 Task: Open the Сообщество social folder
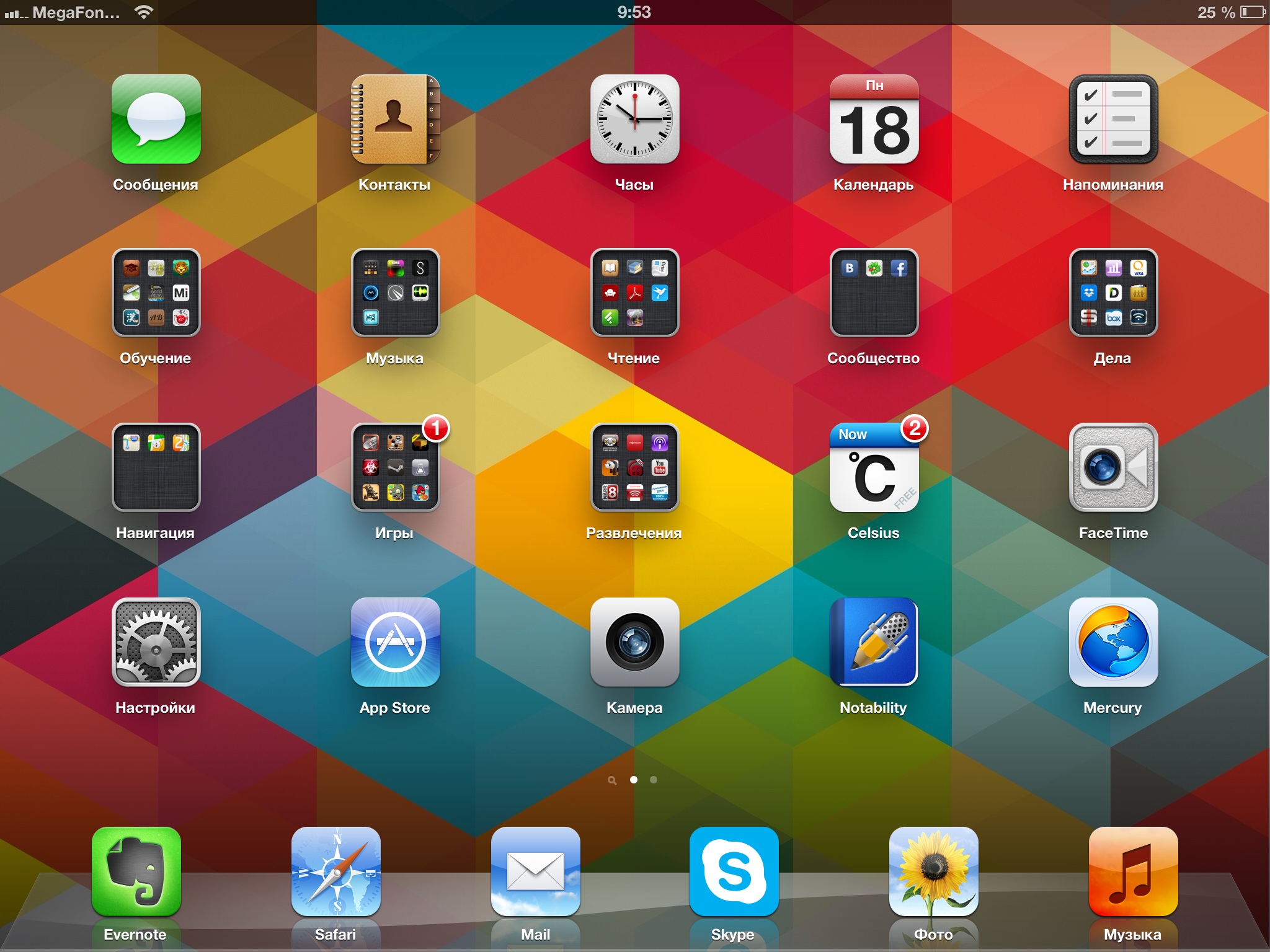point(874,293)
